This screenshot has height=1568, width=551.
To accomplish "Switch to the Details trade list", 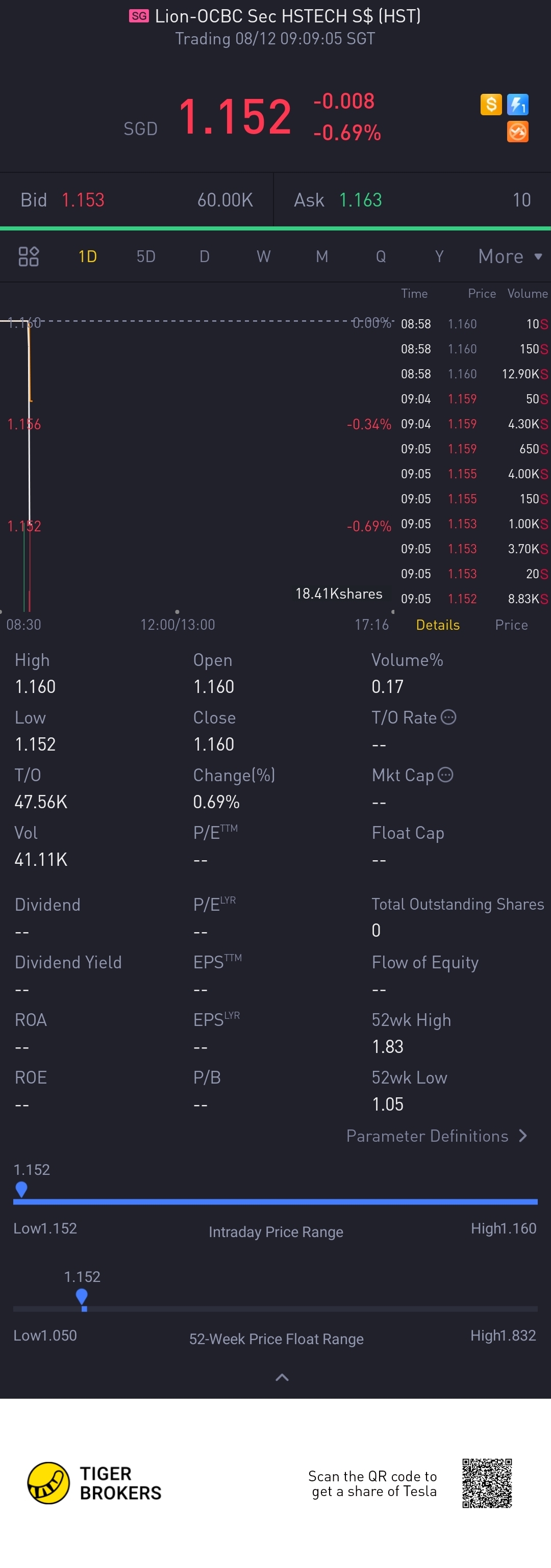I will (438, 625).
